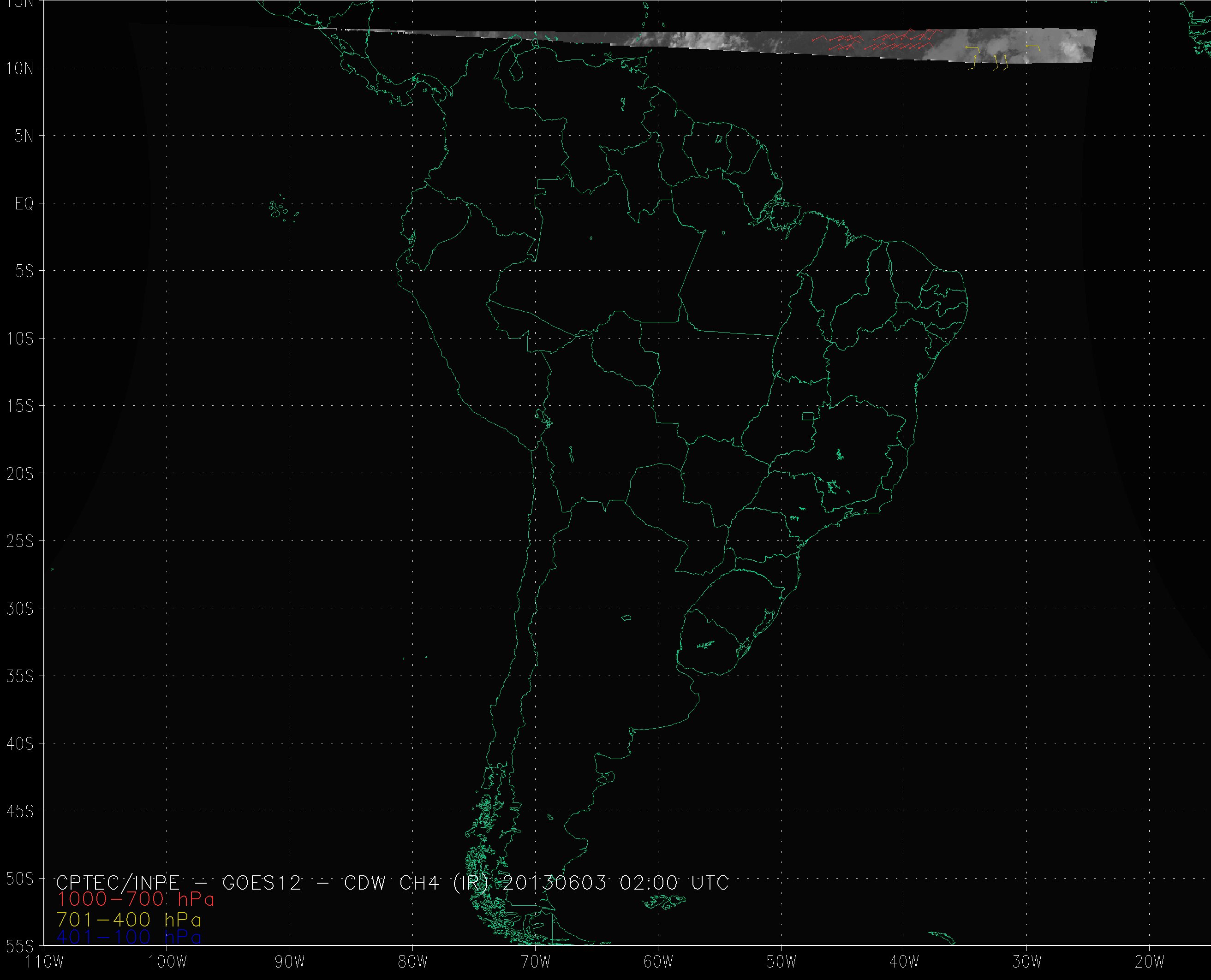
Task: Click the '5N' latitude label
Action: (24, 136)
